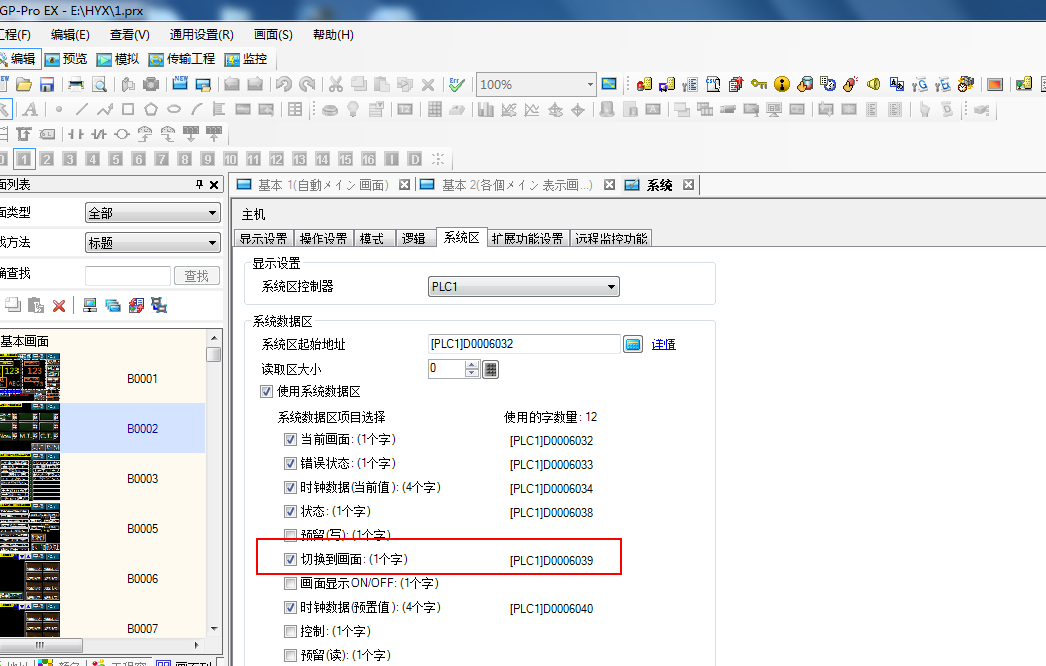Toggle the 使用系统数据区 checkbox
Viewport: 1046px width, 666px height.
pyautogui.click(x=267, y=392)
